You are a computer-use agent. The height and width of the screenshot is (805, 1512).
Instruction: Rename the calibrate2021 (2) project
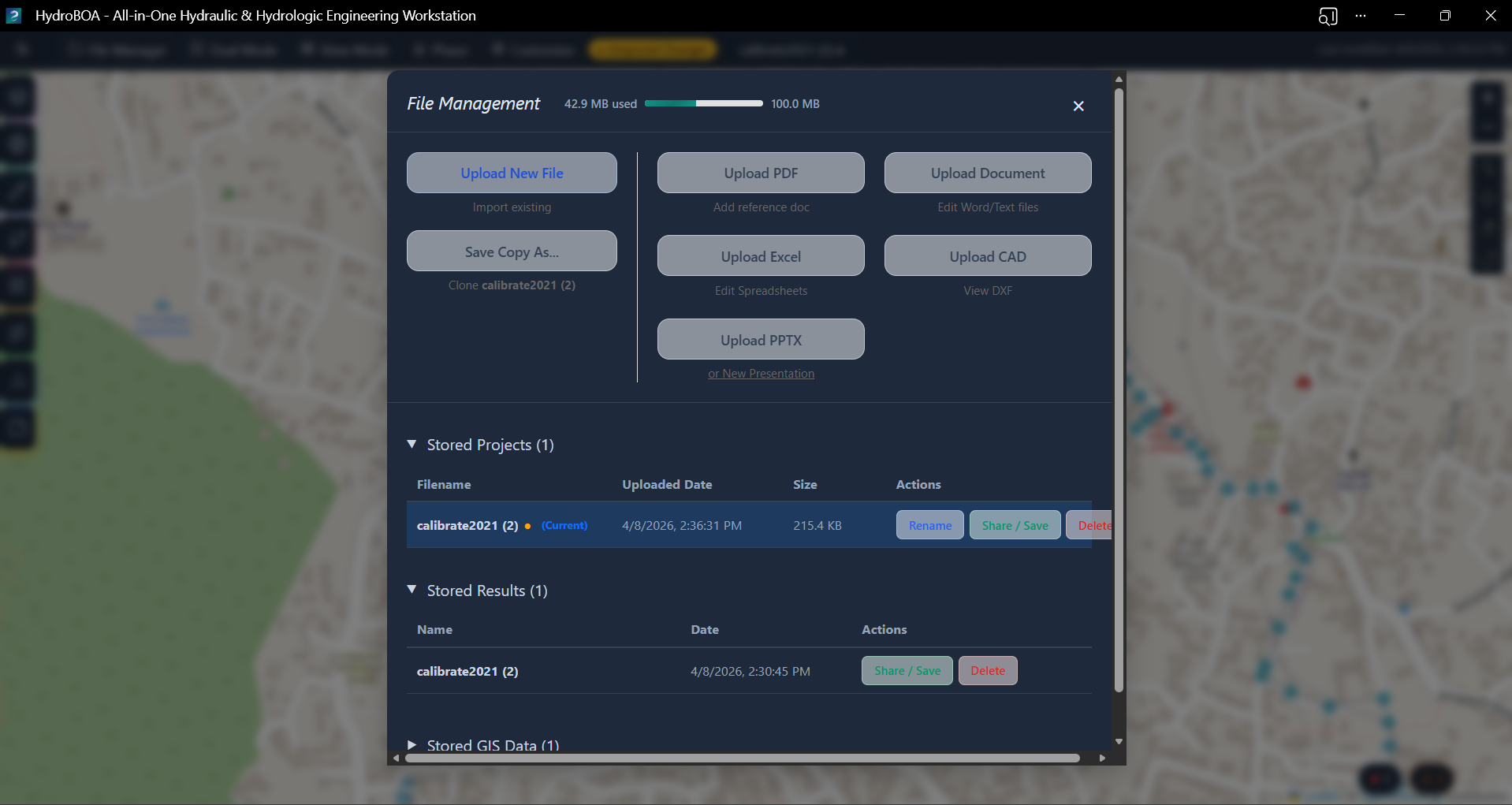(x=929, y=525)
